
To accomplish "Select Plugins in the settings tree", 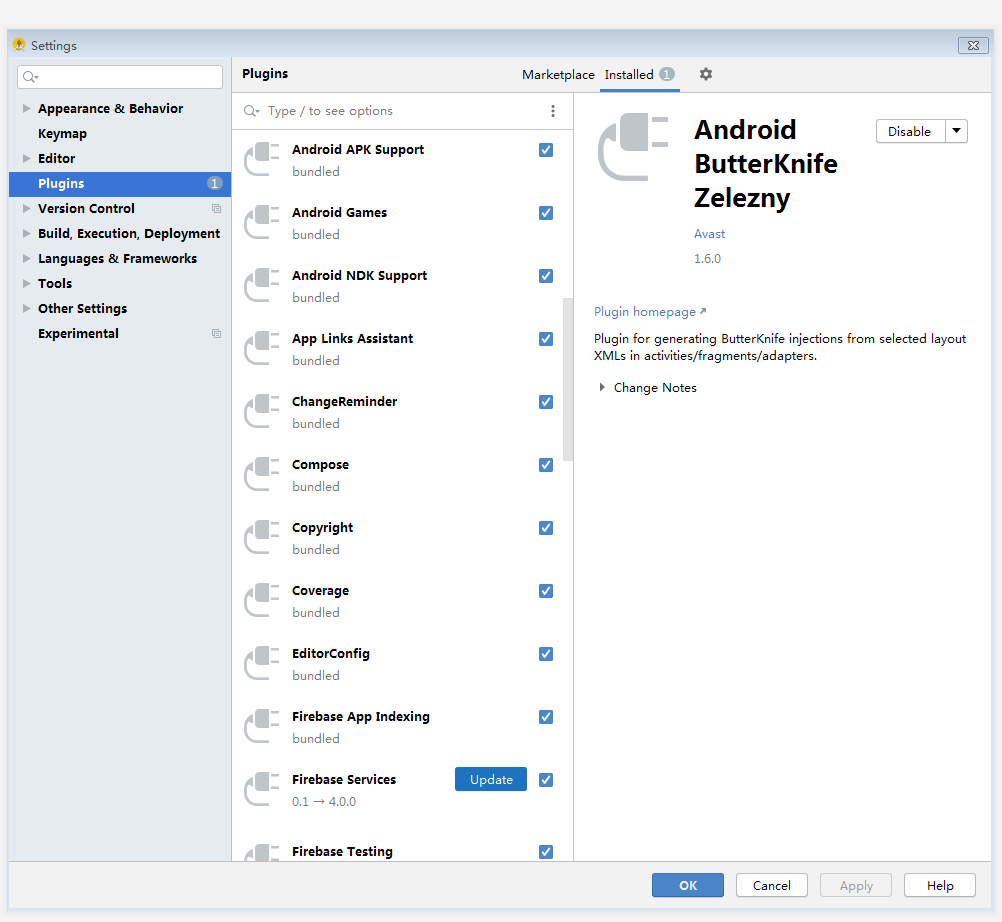I will coord(119,183).
